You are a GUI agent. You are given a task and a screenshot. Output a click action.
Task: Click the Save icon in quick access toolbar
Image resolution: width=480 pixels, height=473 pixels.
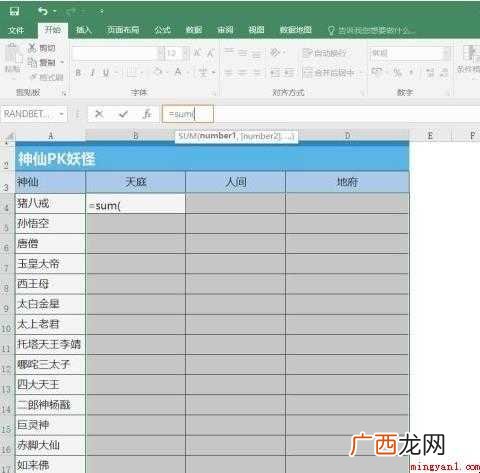click(14, 12)
